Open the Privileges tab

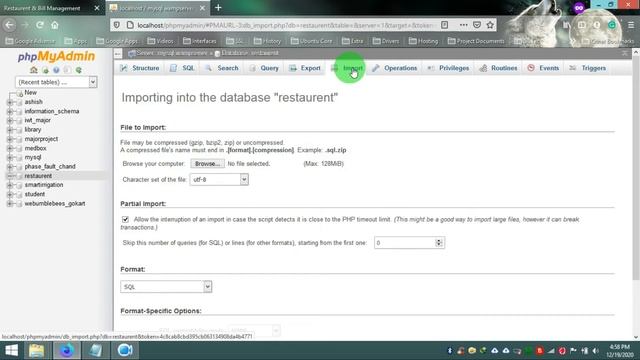[x=448, y=68]
